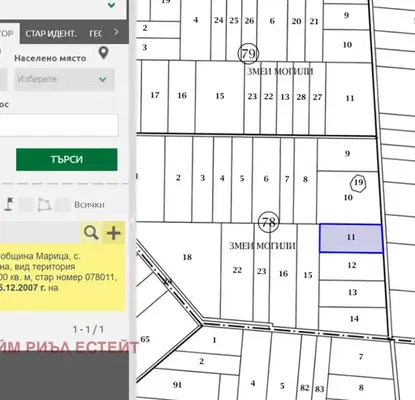The width and height of the screenshot is (415, 400).
Task: Open the Населено място dropdown
Action: point(64,79)
